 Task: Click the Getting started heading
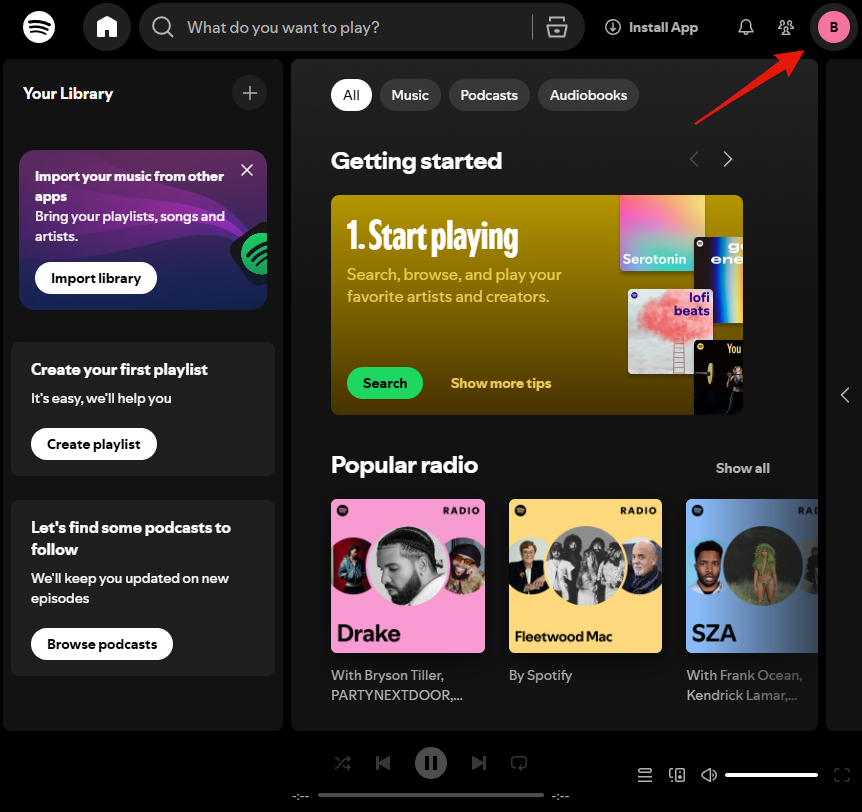(417, 161)
